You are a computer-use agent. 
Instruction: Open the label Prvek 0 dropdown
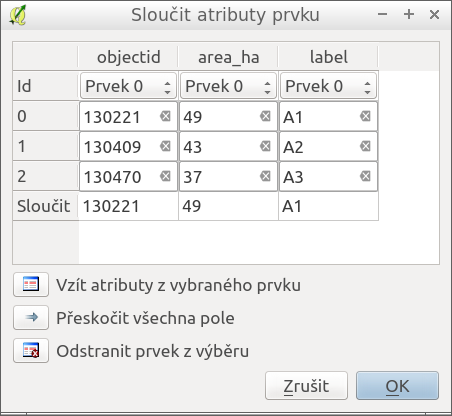328,86
